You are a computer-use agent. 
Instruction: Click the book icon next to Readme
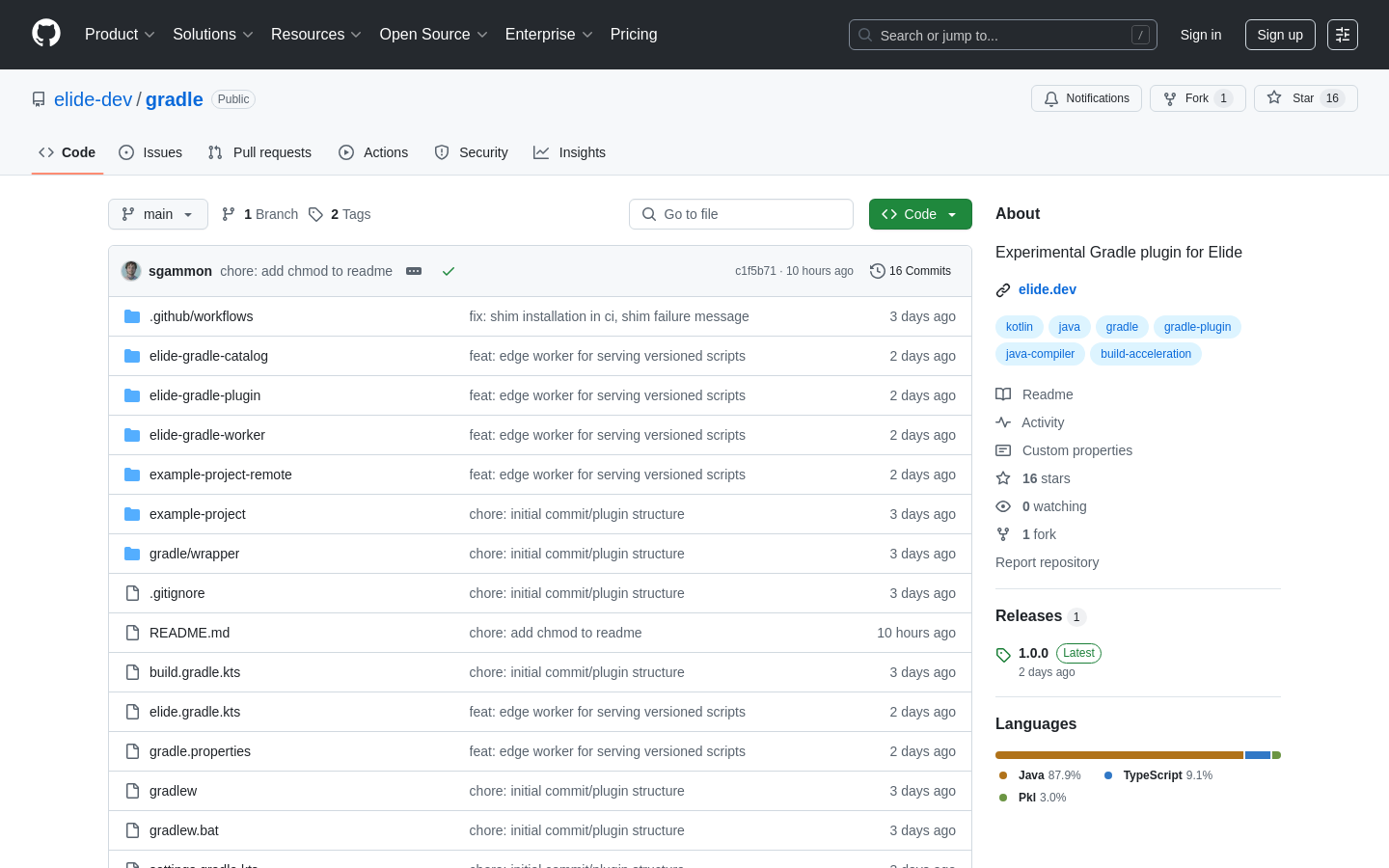pyautogui.click(x=1003, y=394)
